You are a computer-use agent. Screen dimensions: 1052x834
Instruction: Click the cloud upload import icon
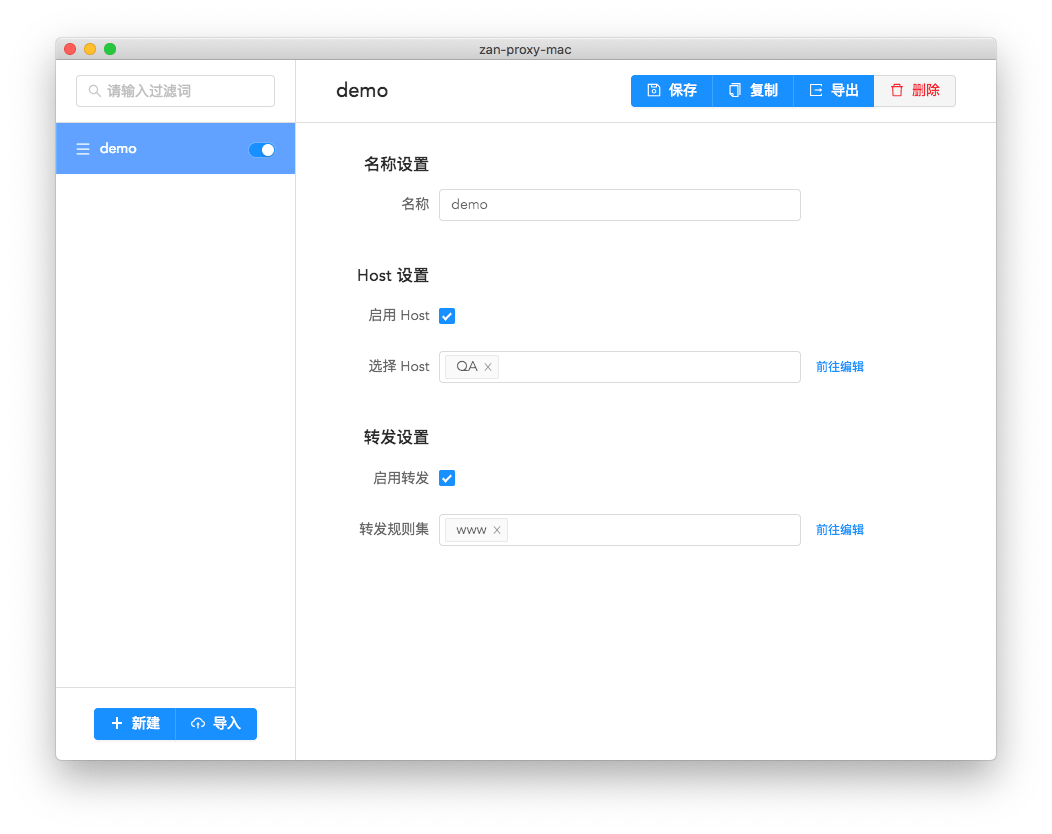click(198, 723)
